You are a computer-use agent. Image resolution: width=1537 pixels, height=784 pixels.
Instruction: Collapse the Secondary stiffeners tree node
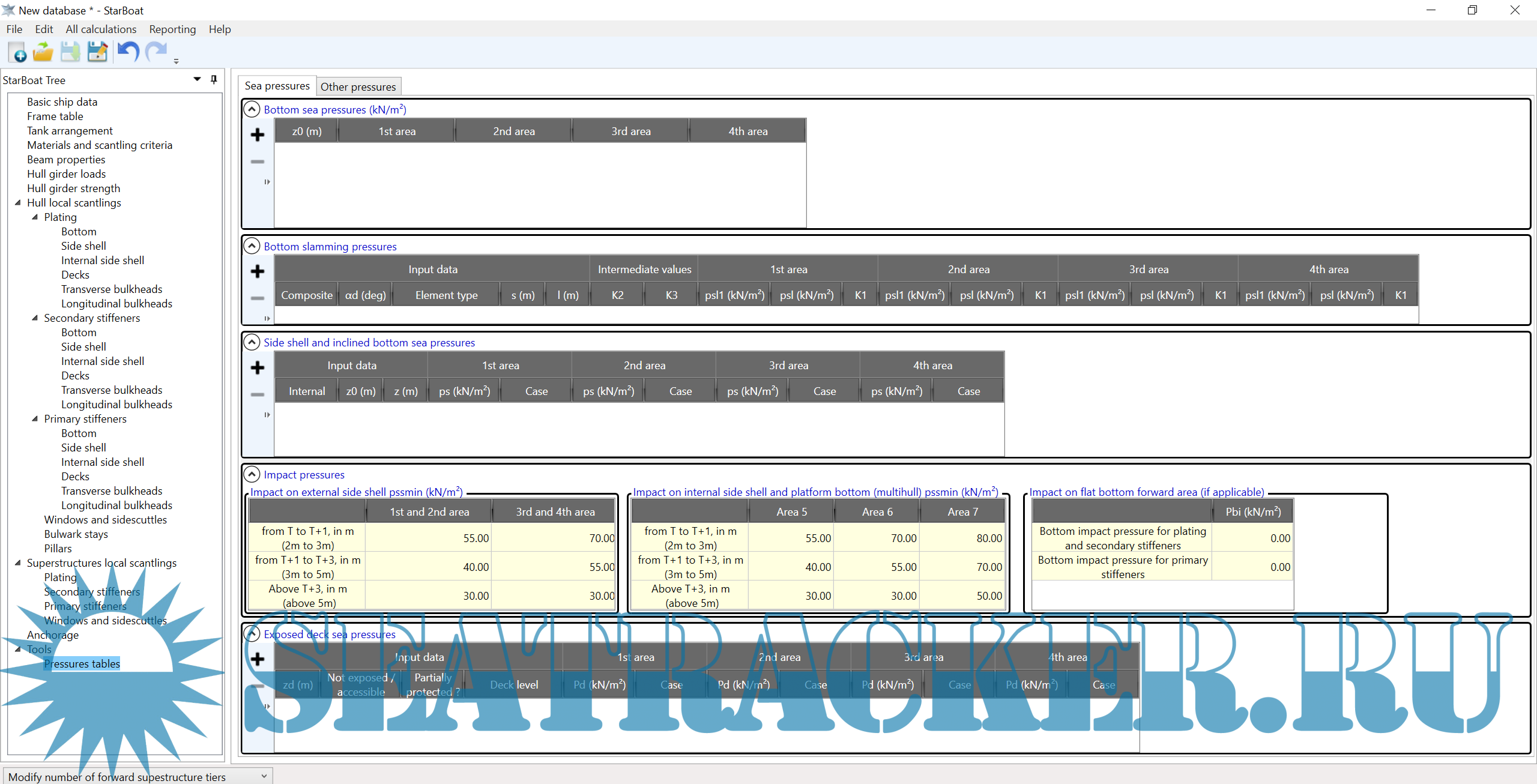(x=35, y=318)
